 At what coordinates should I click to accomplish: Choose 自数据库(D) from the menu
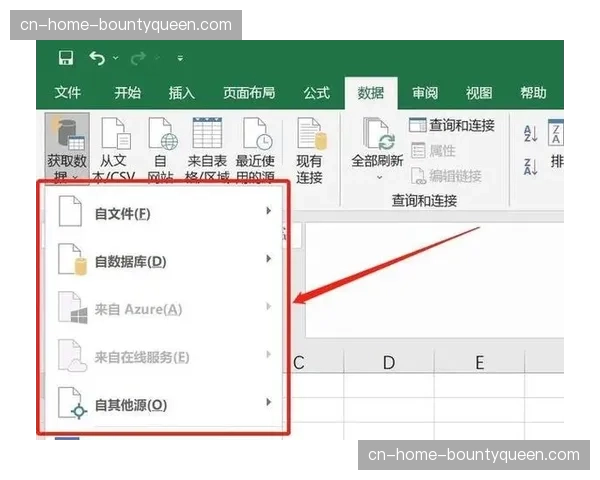coord(163,260)
